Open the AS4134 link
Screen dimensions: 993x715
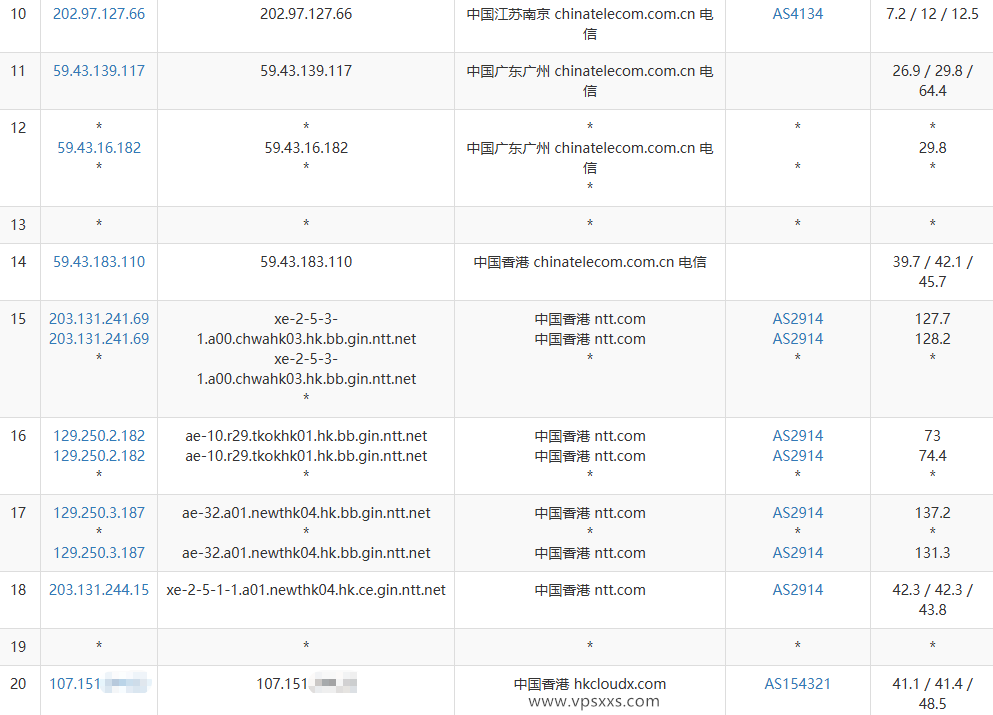[797, 14]
